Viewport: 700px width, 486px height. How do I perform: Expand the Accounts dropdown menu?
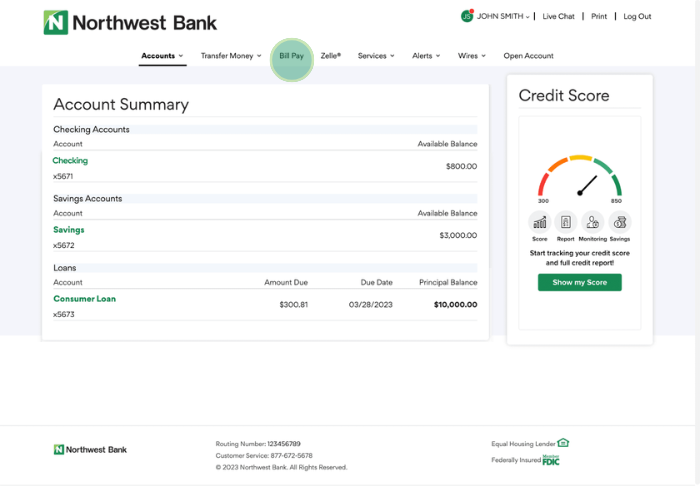(162, 56)
